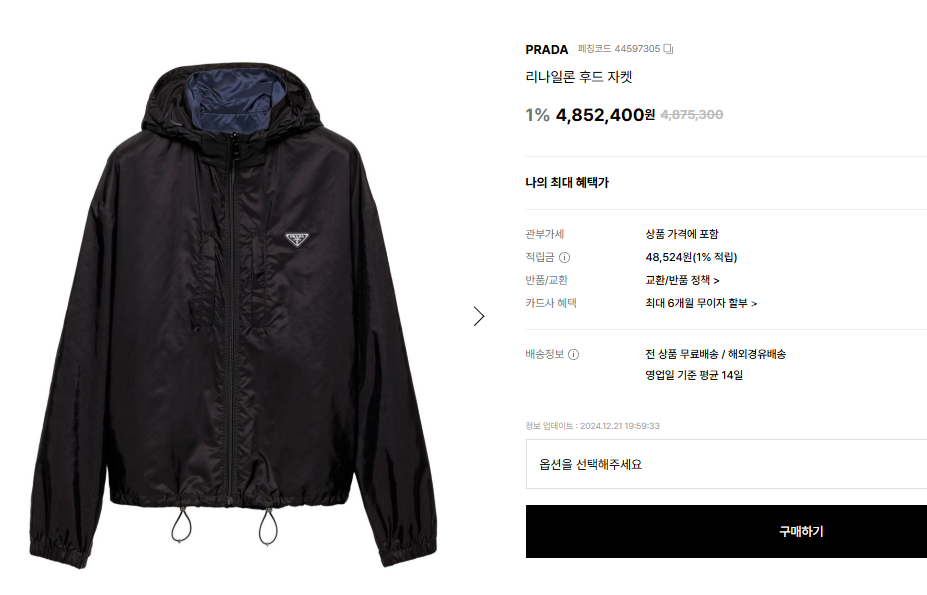This screenshot has height=595, width=927.
Task: Click the 카드사 혜택 label
Action: pyautogui.click(x=551, y=303)
